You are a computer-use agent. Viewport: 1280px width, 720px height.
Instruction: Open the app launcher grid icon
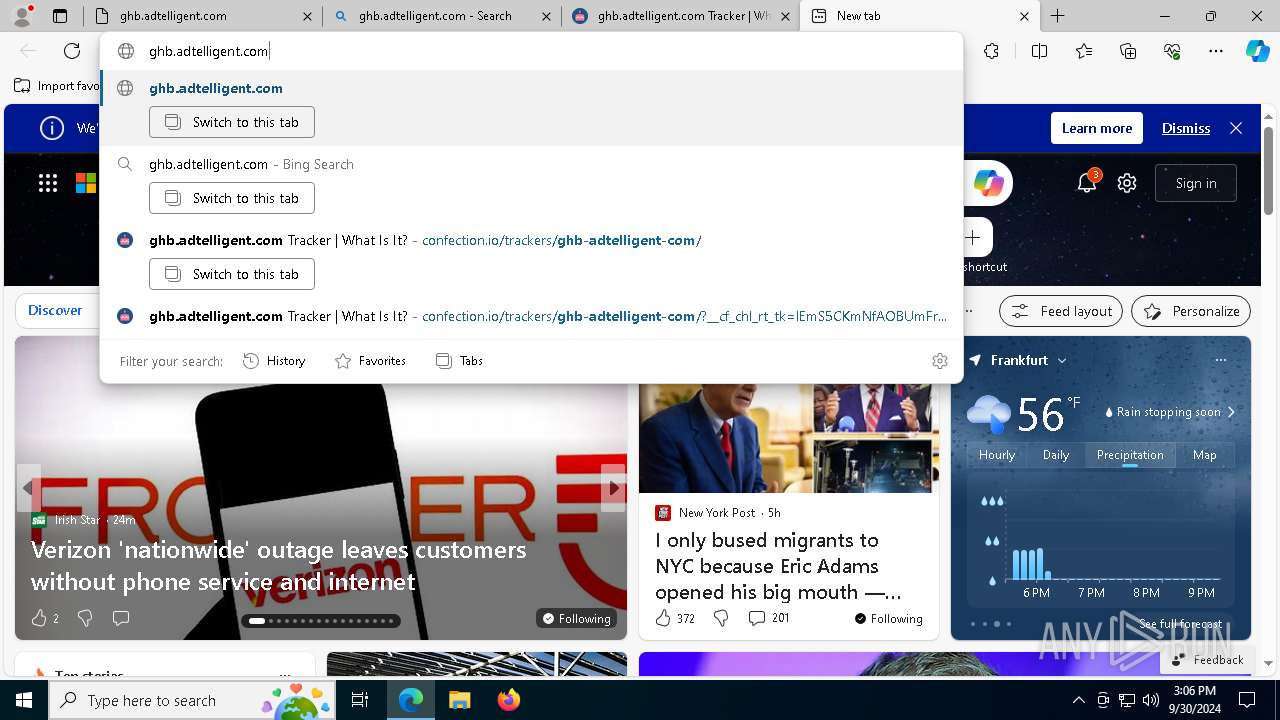pyautogui.click(x=48, y=183)
